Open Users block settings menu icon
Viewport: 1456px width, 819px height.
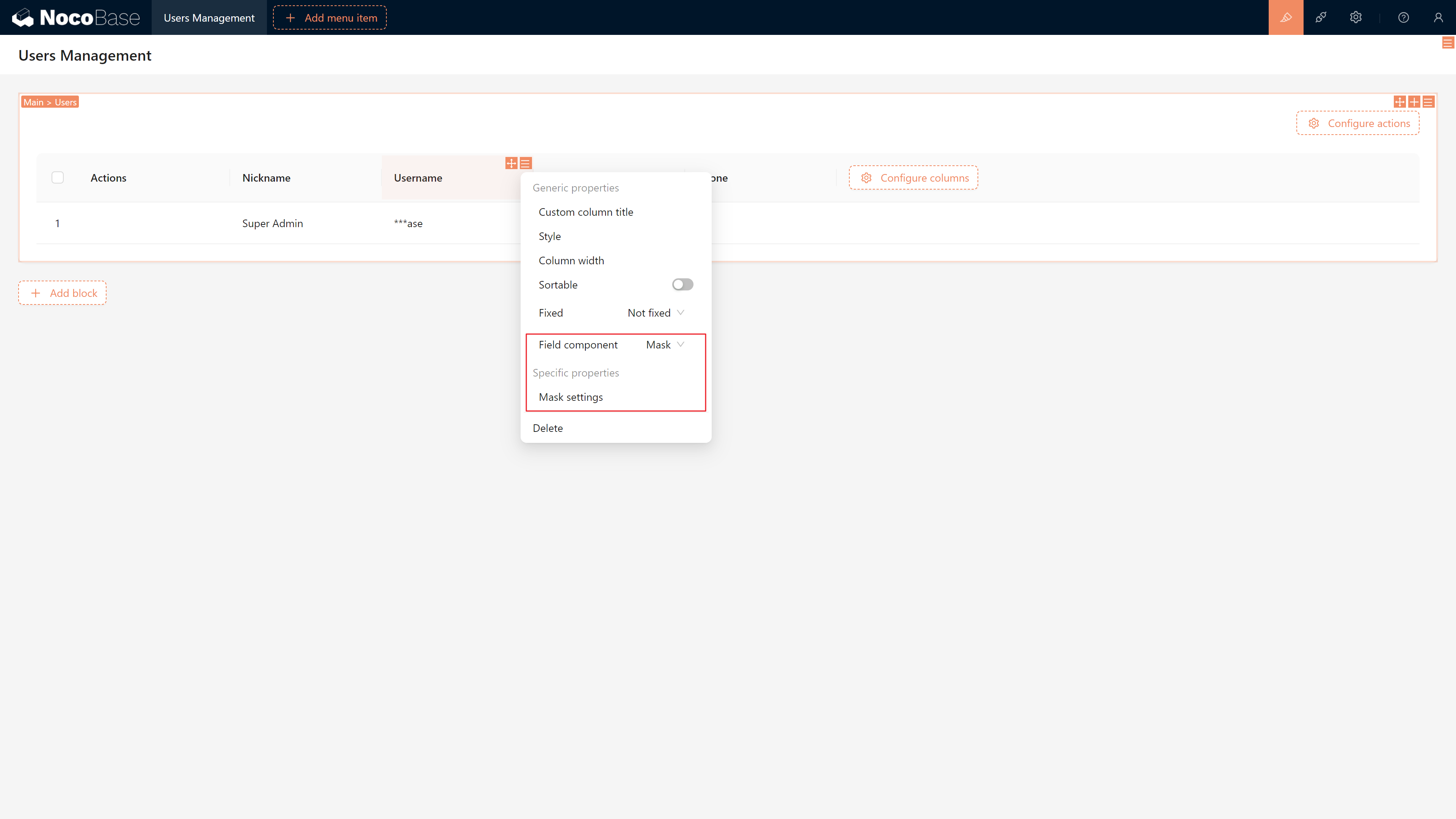click(1428, 102)
